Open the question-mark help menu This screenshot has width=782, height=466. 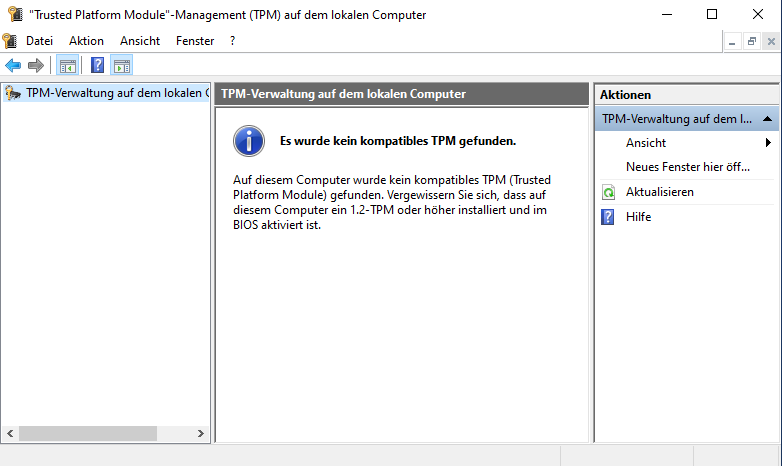(232, 41)
